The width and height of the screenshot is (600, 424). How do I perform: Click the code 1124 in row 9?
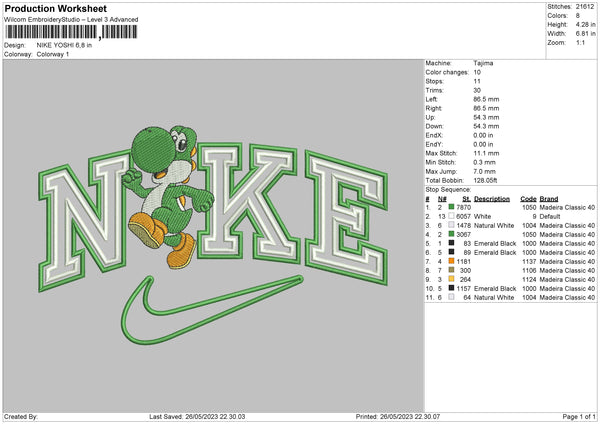pyautogui.click(x=530, y=279)
